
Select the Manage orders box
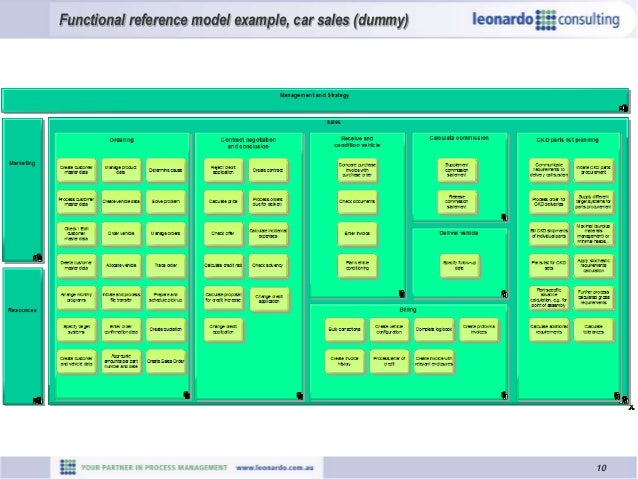(x=165, y=234)
